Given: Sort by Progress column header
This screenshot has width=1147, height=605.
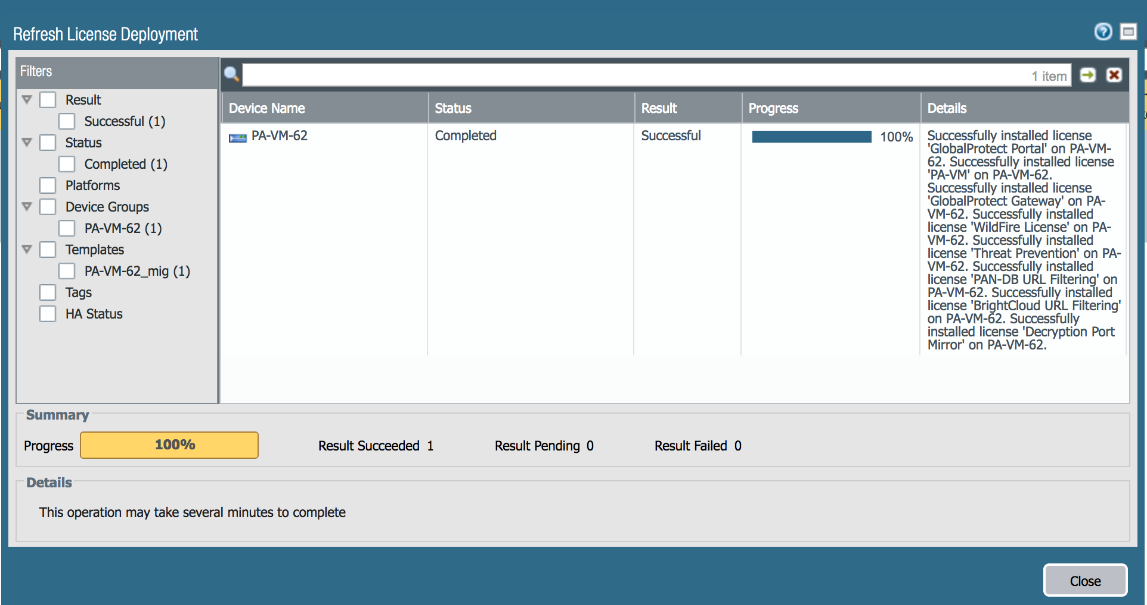Looking at the screenshot, I should click(831, 108).
